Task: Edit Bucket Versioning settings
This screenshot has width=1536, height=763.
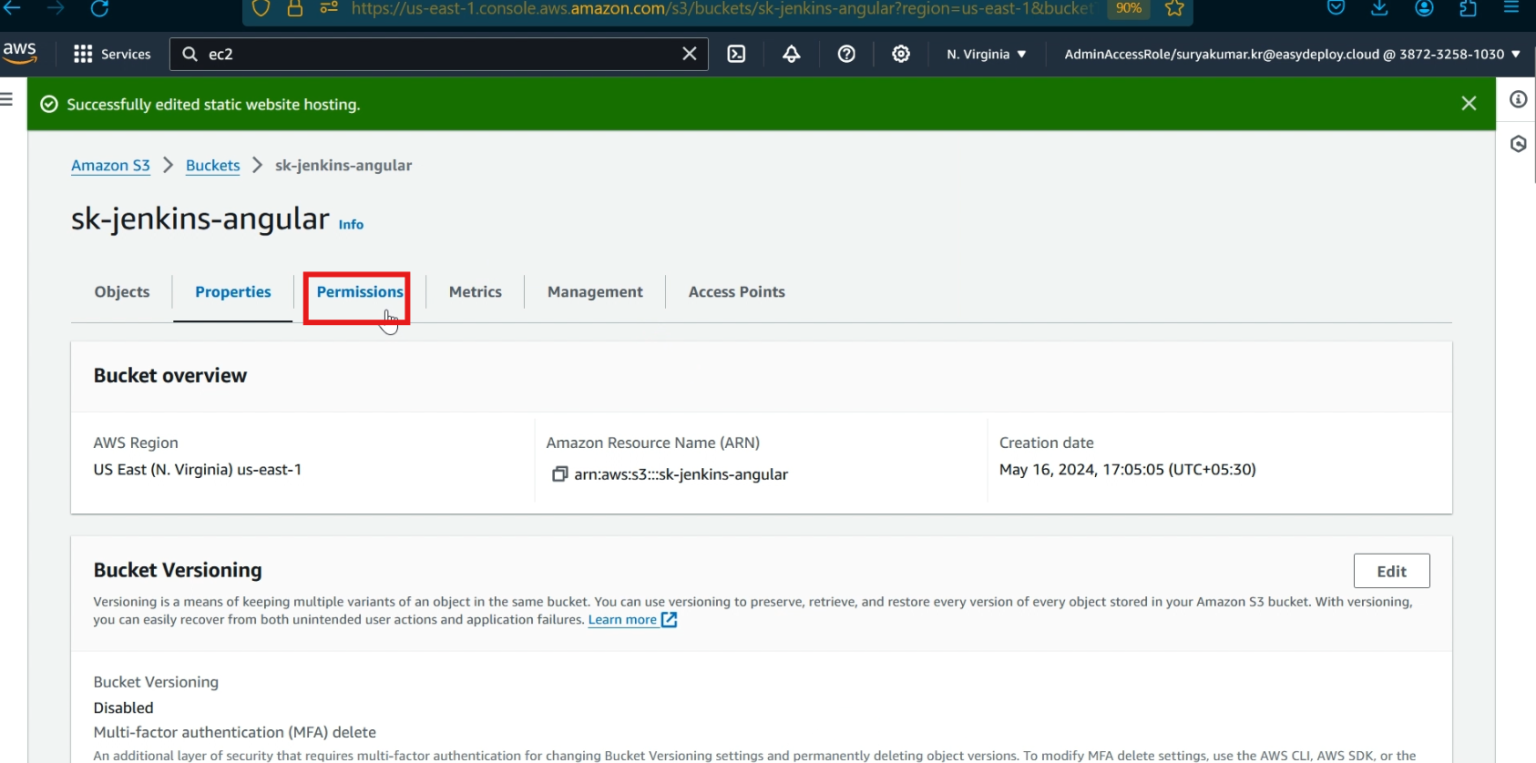Action: click(x=1391, y=570)
